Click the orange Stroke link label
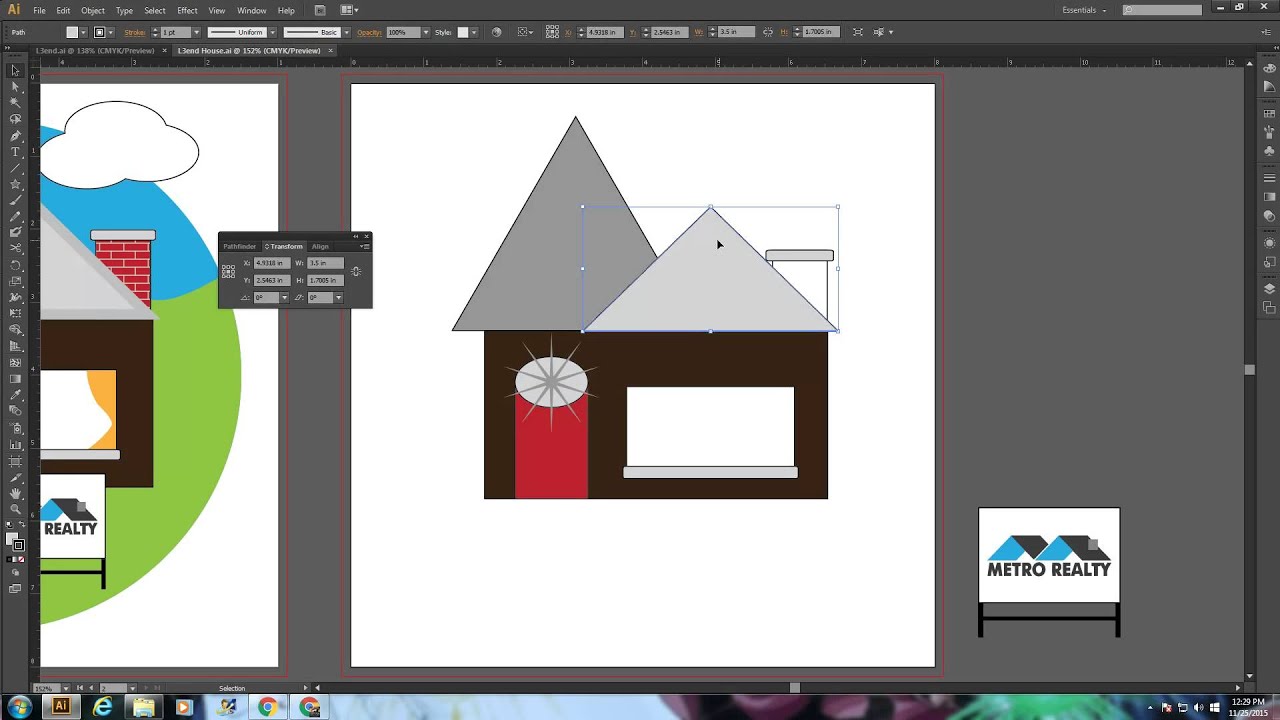 tap(136, 32)
